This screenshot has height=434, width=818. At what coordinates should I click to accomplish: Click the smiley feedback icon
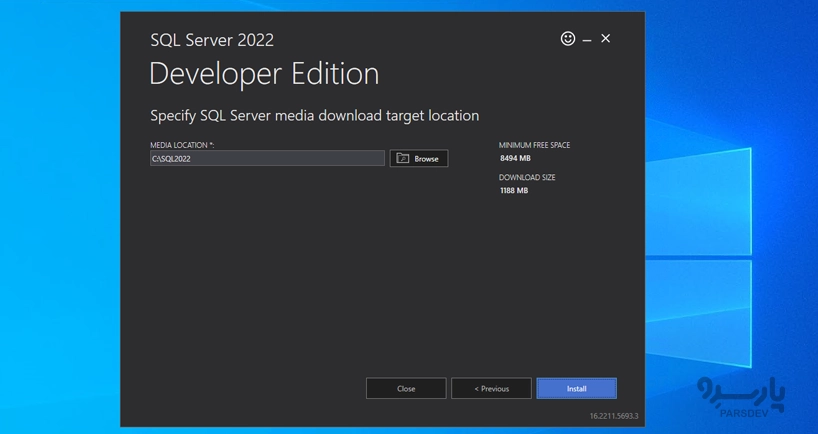(568, 39)
